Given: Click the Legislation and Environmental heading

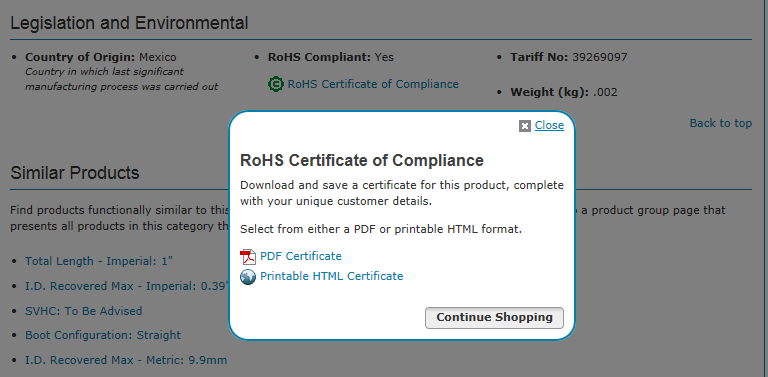Looking at the screenshot, I should (129, 23).
